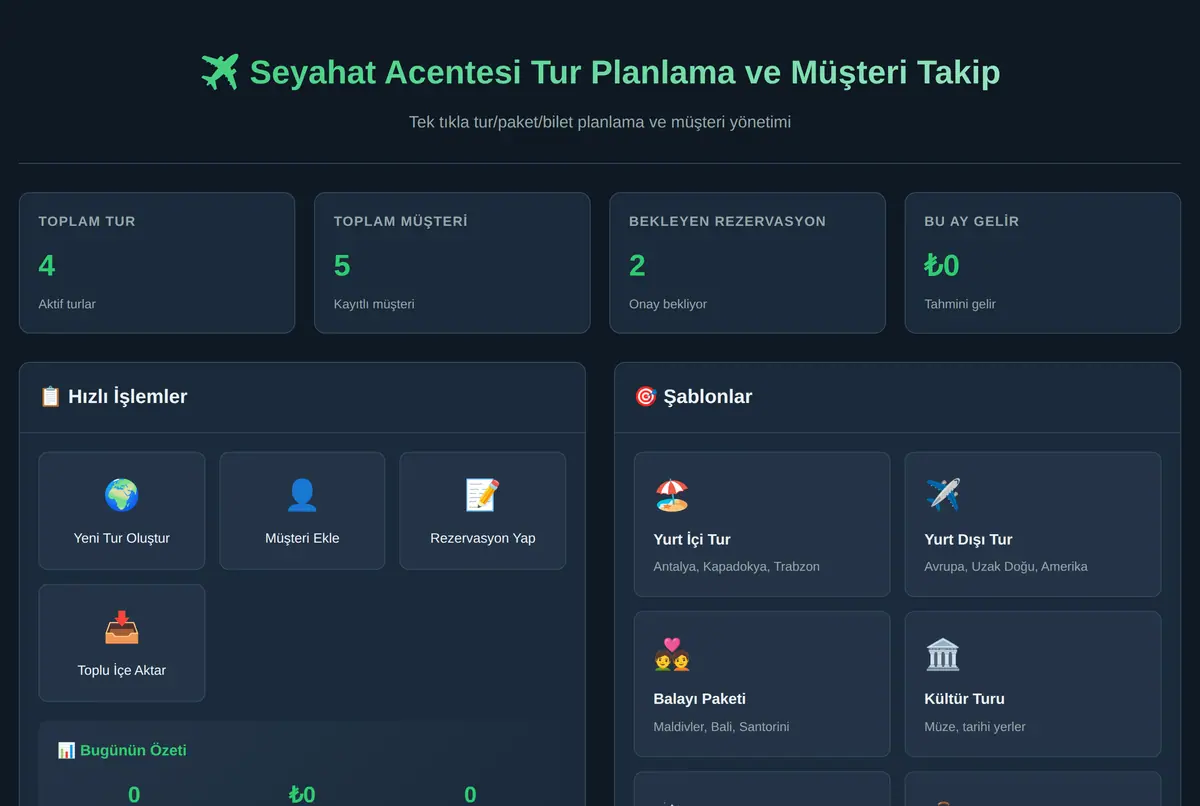Click the Bugünün Özeti heading text
Viewport: 1200px width, 806px height.
coord(133,750)
